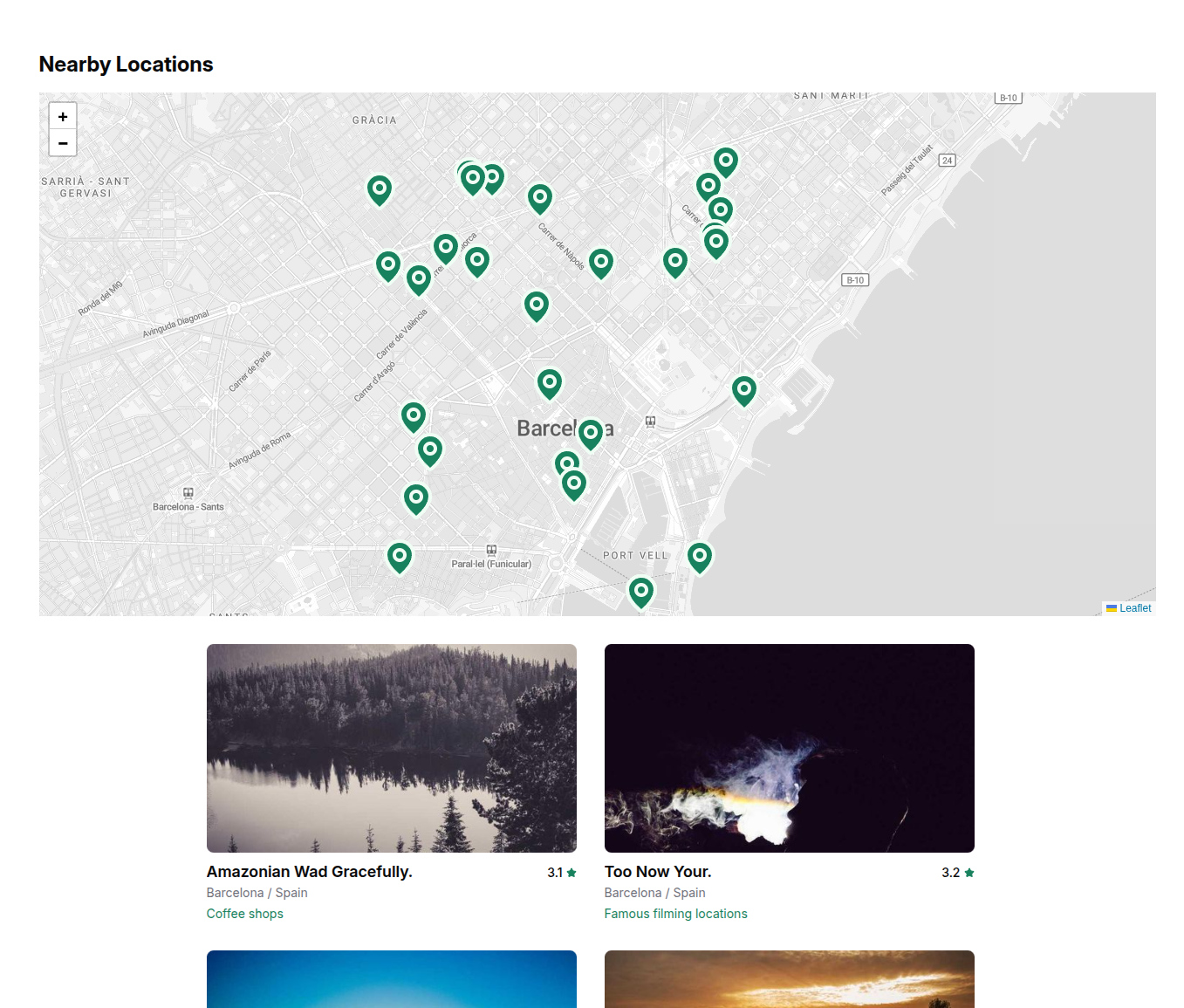Open the smoke flare photo thumbnail
This screenshot has height=1008, width=1184.
(790, 748)
